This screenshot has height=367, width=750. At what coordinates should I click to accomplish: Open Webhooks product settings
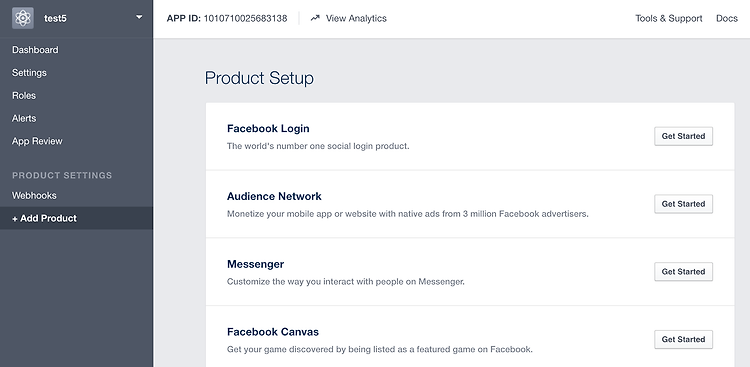coord(34,195)
